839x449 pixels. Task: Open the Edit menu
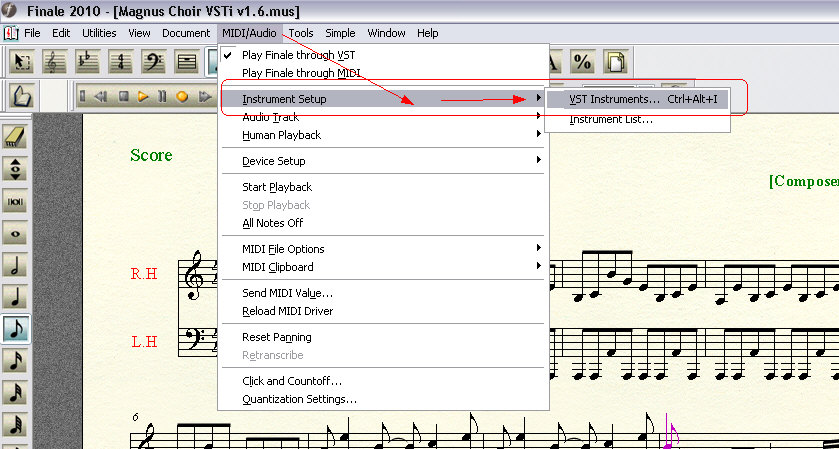(x=61, y=33)
